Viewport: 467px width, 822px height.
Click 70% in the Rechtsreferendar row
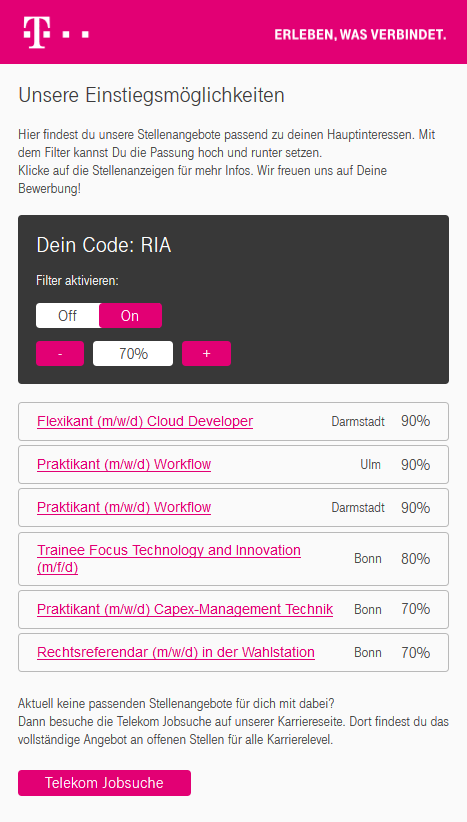click(x=416, y=652)
